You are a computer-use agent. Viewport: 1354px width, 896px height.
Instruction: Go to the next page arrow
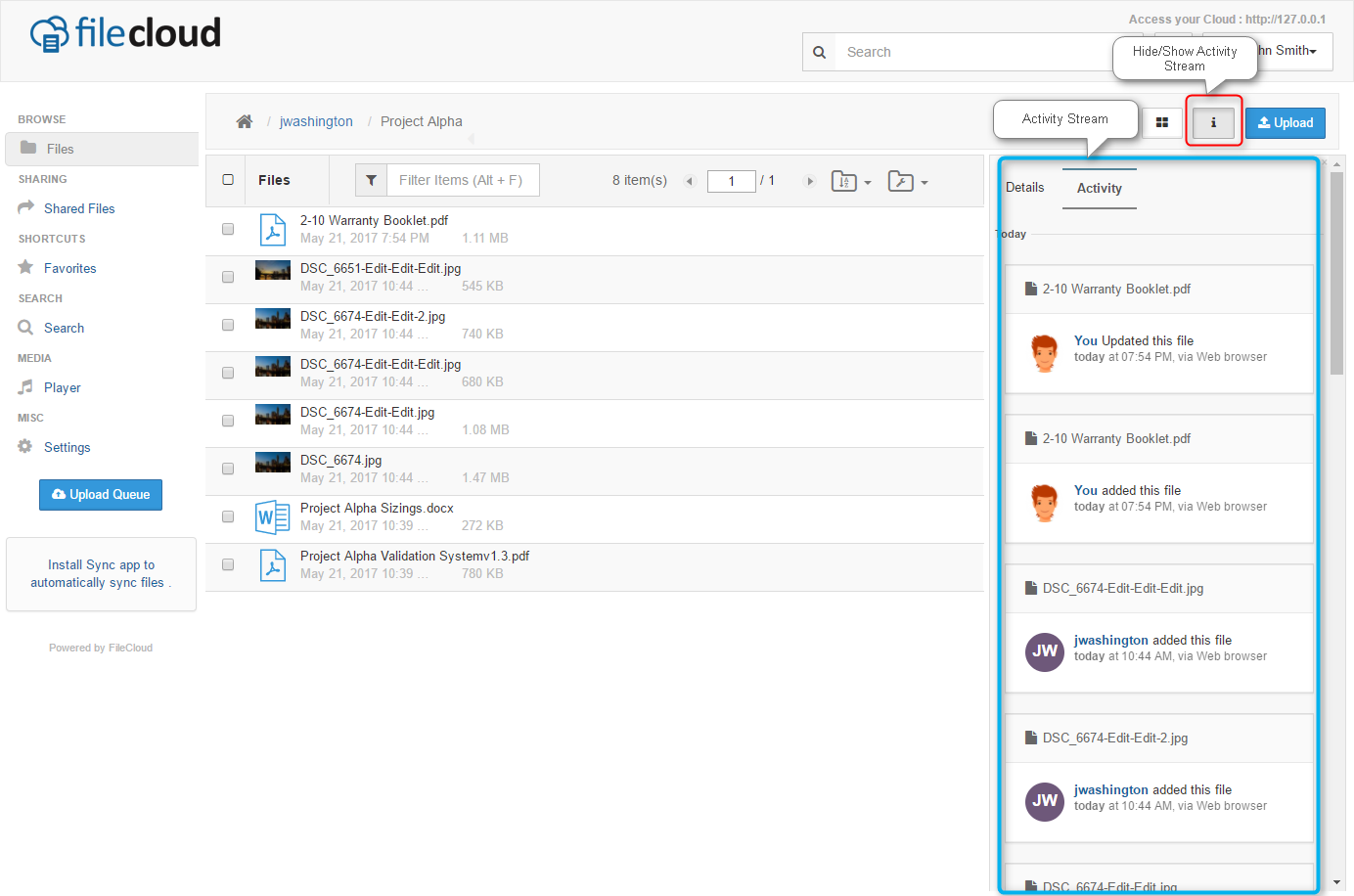(x=809, y=181)
